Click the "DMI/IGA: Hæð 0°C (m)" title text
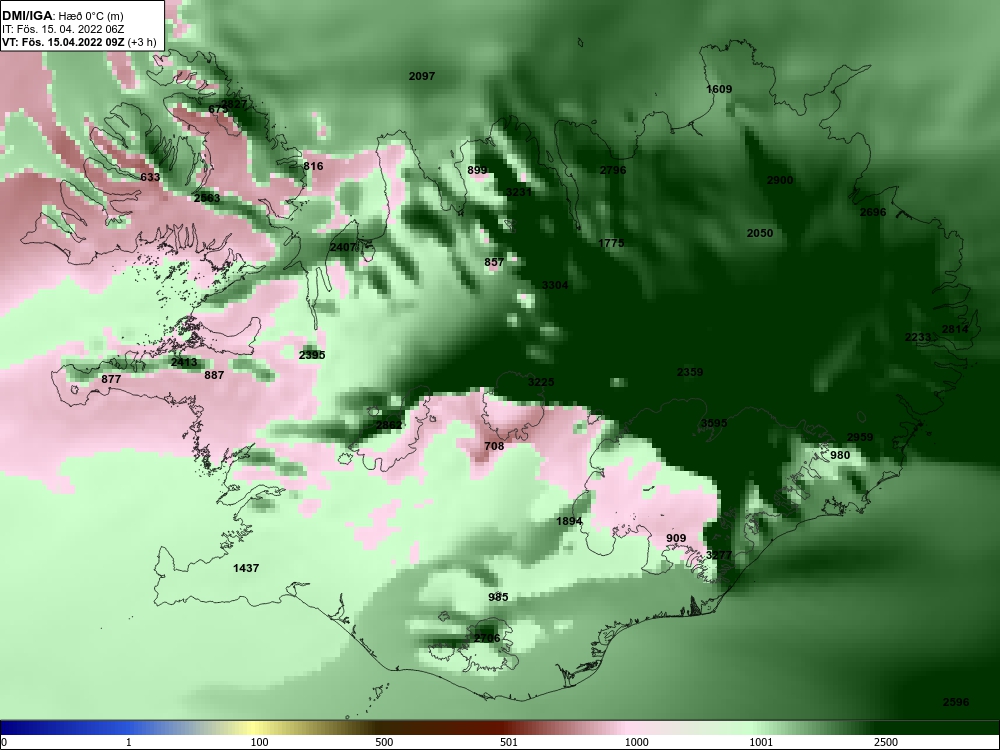This screenshot has height=750, width=1000. pyautogui.click(x=62, y=16)
